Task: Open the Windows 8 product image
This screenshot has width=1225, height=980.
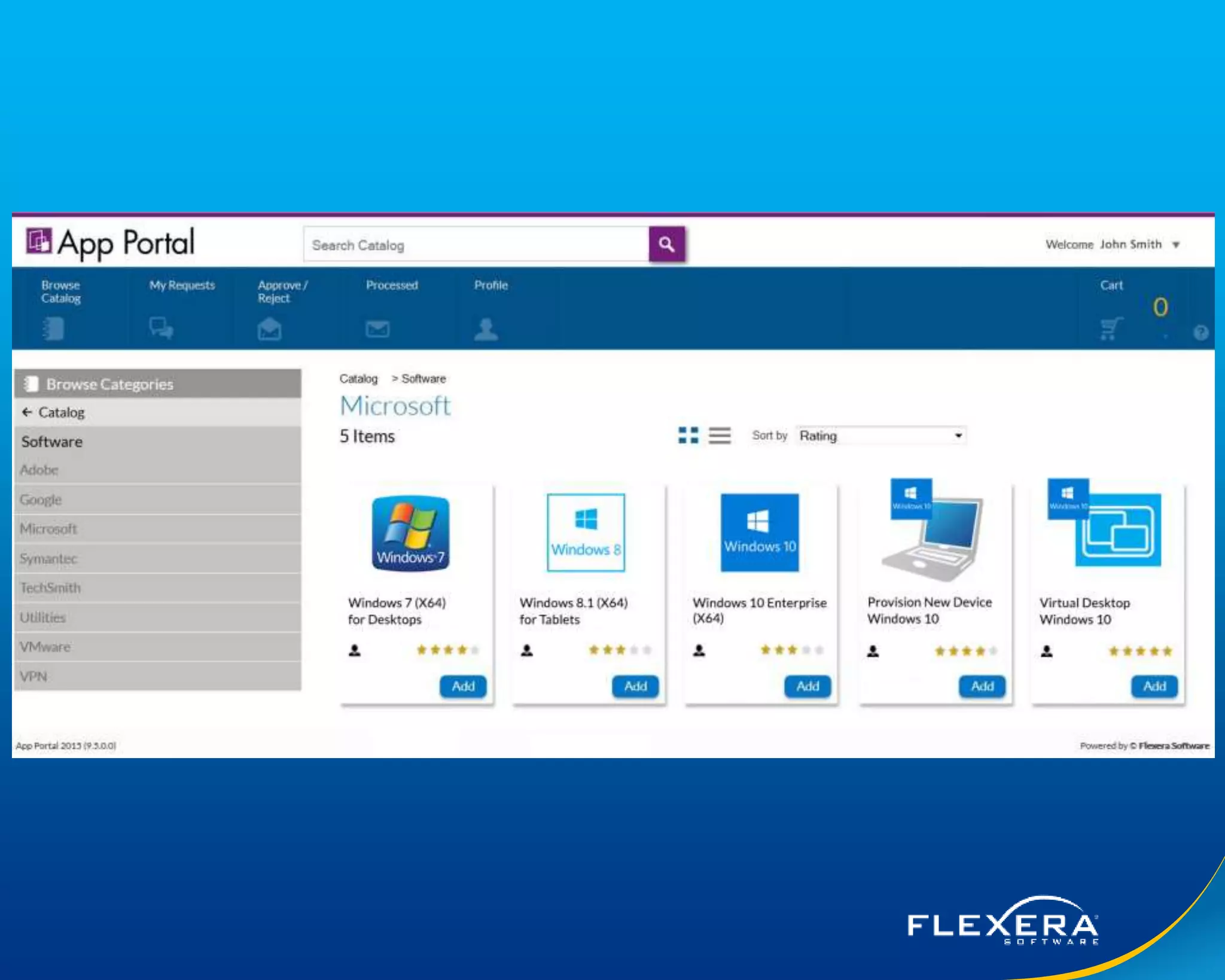Action: point(586,532)
